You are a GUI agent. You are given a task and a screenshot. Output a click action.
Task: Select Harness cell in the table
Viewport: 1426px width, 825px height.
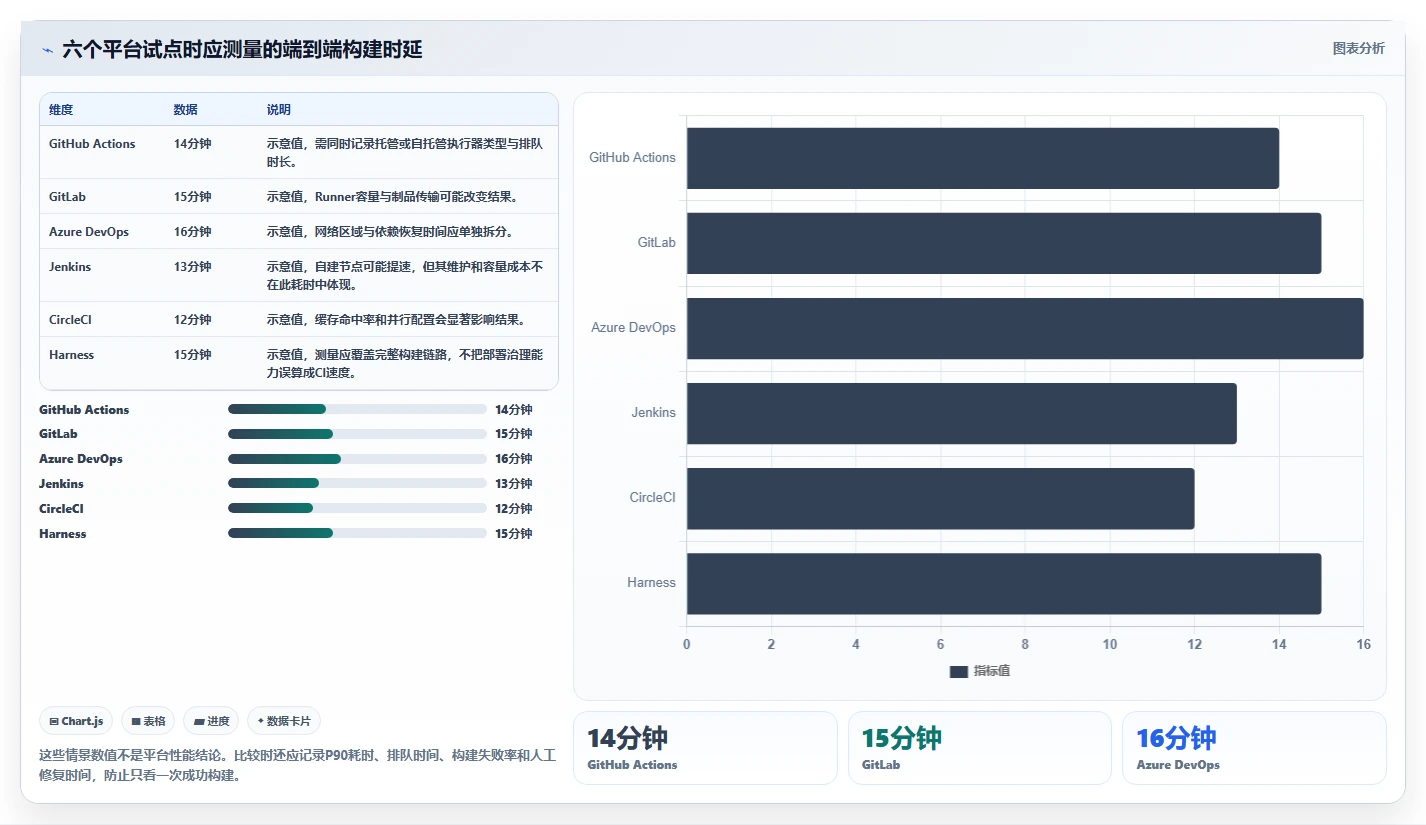(x=71, y=355)
